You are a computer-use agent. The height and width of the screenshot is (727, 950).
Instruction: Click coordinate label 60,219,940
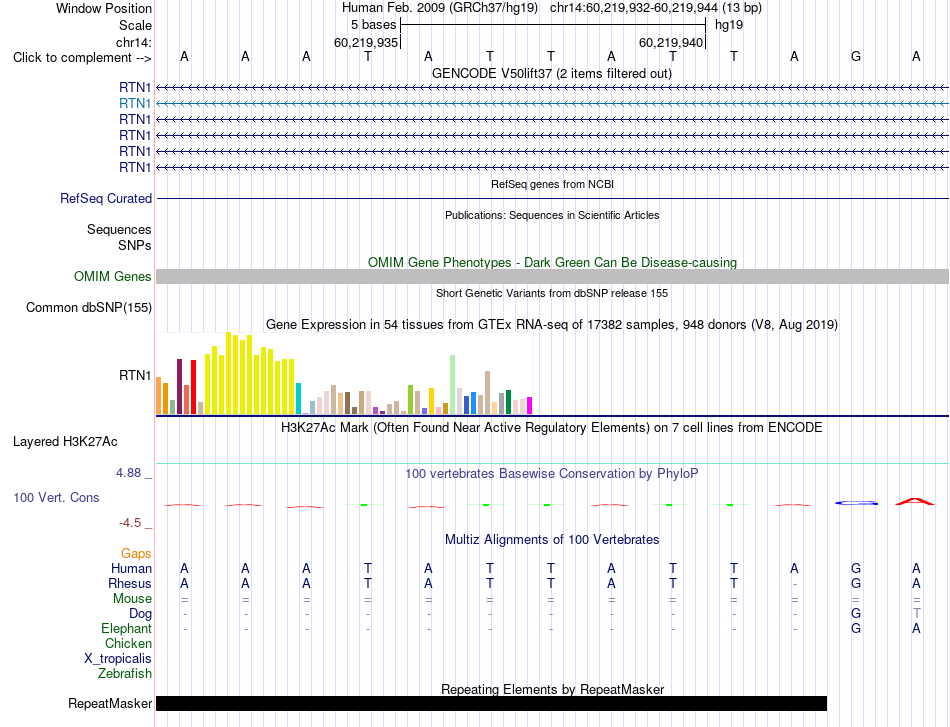pyautogui.click(x=671, y=42)
